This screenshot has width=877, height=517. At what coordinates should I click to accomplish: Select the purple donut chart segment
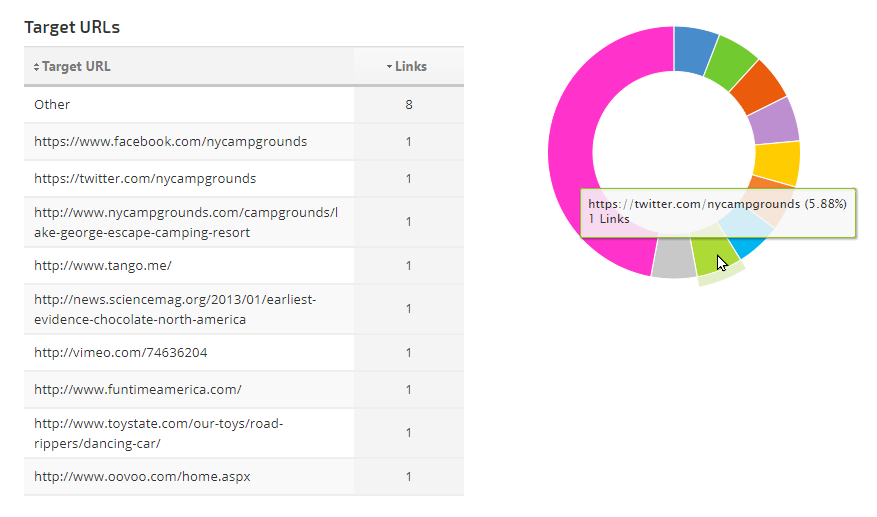[775, 121]
